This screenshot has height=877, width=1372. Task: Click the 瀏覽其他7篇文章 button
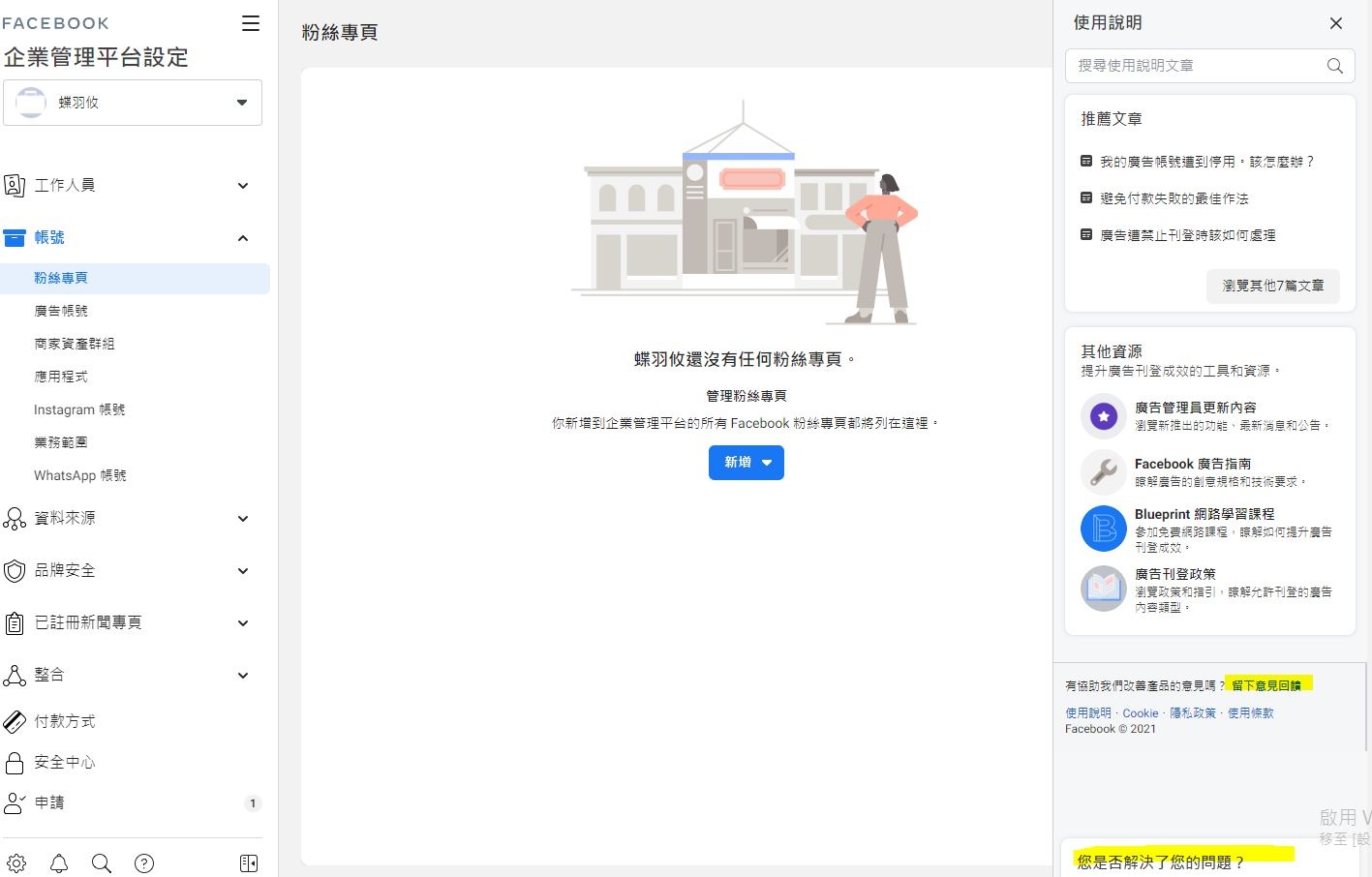pyautogui.click(x=1273, y=286)
